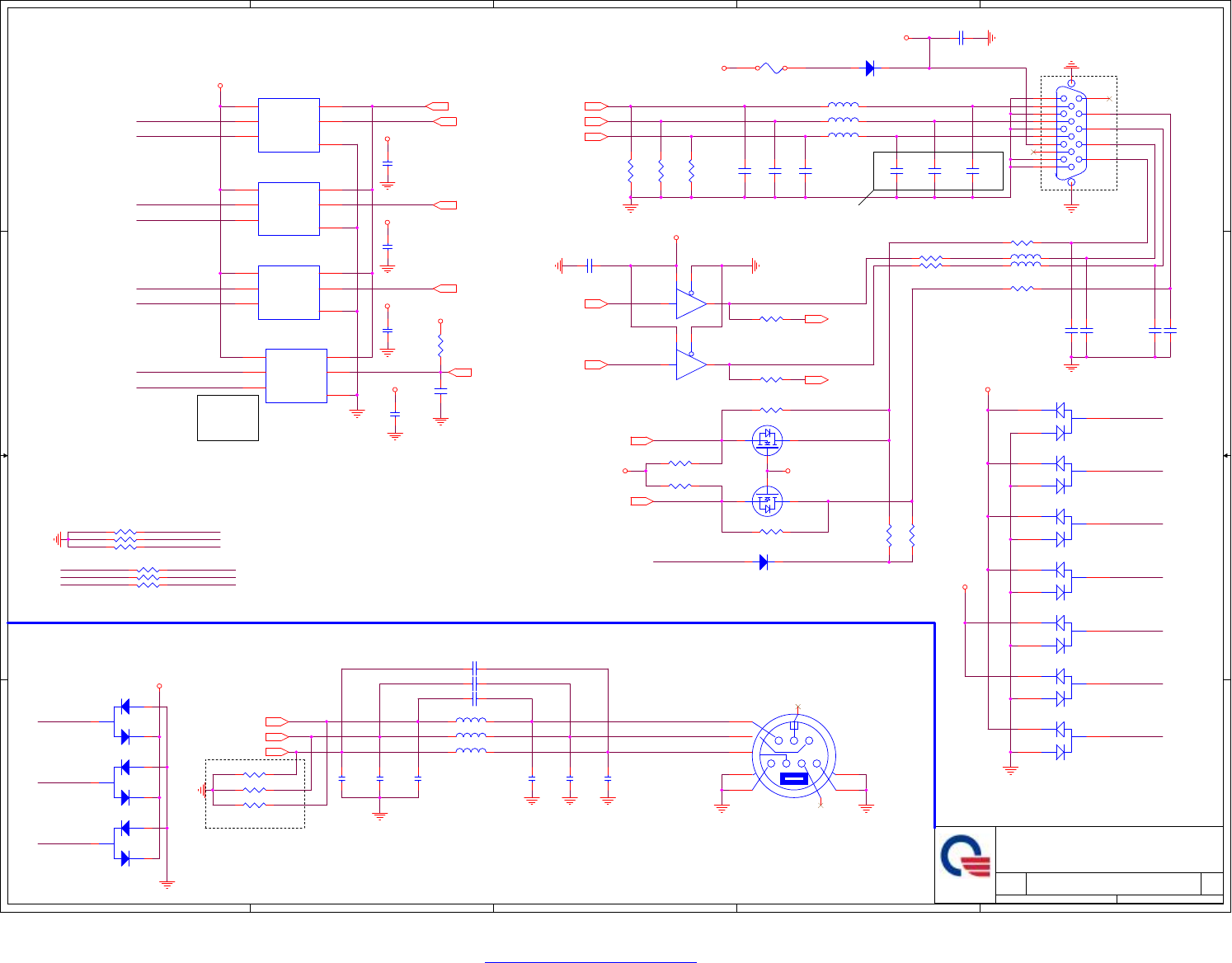Viewport: 1232px width, 963px height.
Task: Click the fuse symbol on the top power line
Action: tap(770, 68)
